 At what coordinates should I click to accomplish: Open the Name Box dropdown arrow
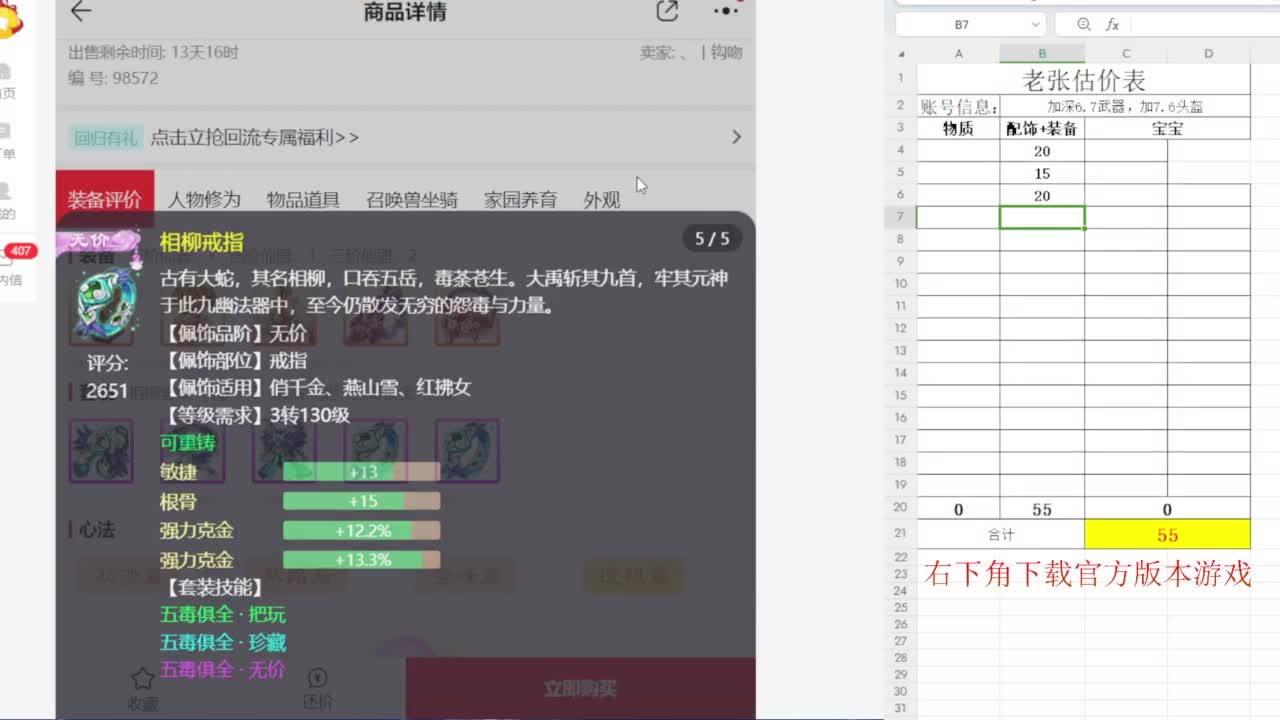click(1035, 24)
